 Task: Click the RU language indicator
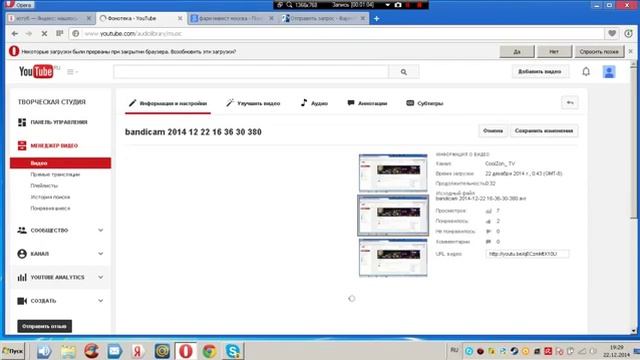coord(454,350)
